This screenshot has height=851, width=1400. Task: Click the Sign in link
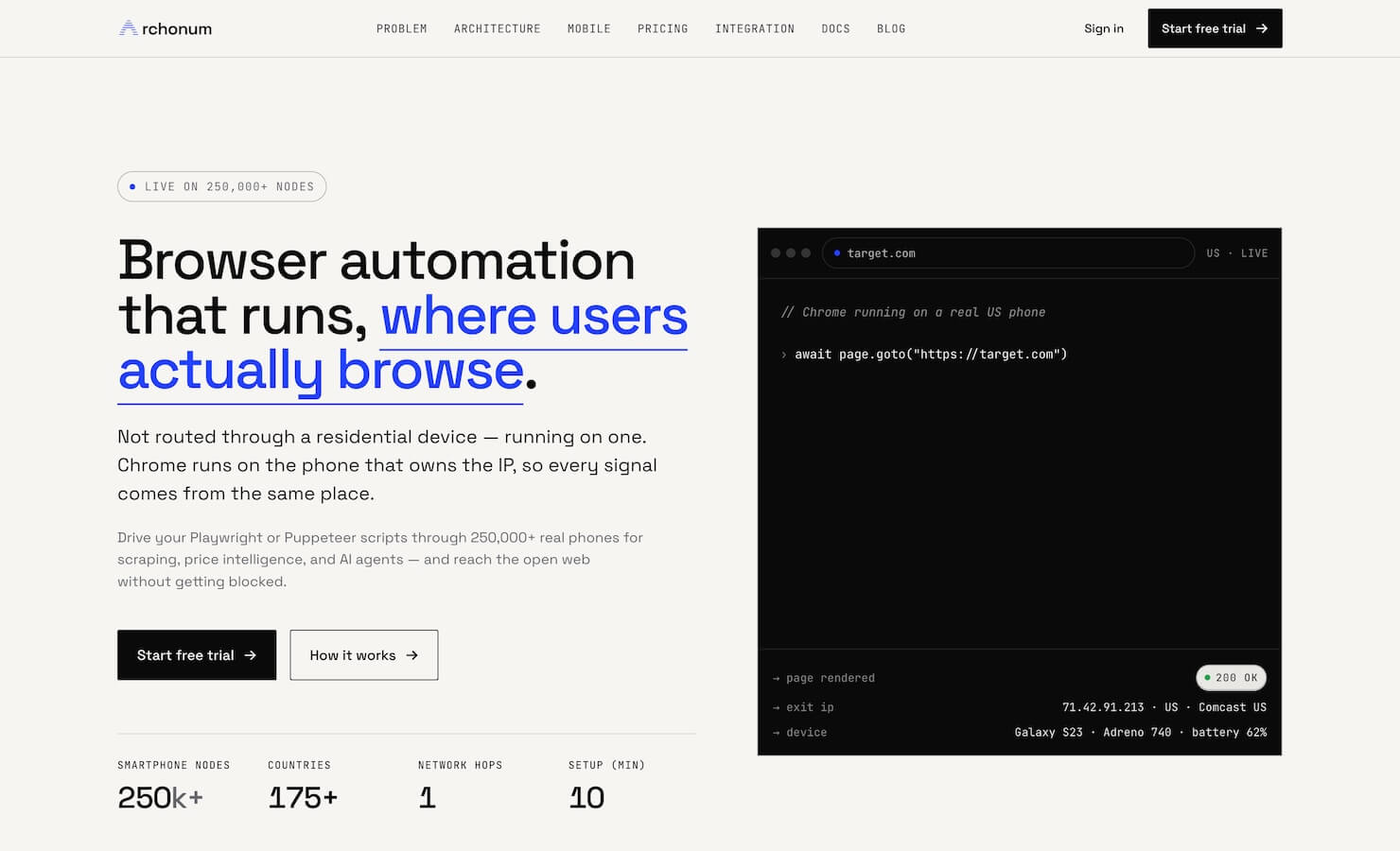click(x=1104, y=28)
